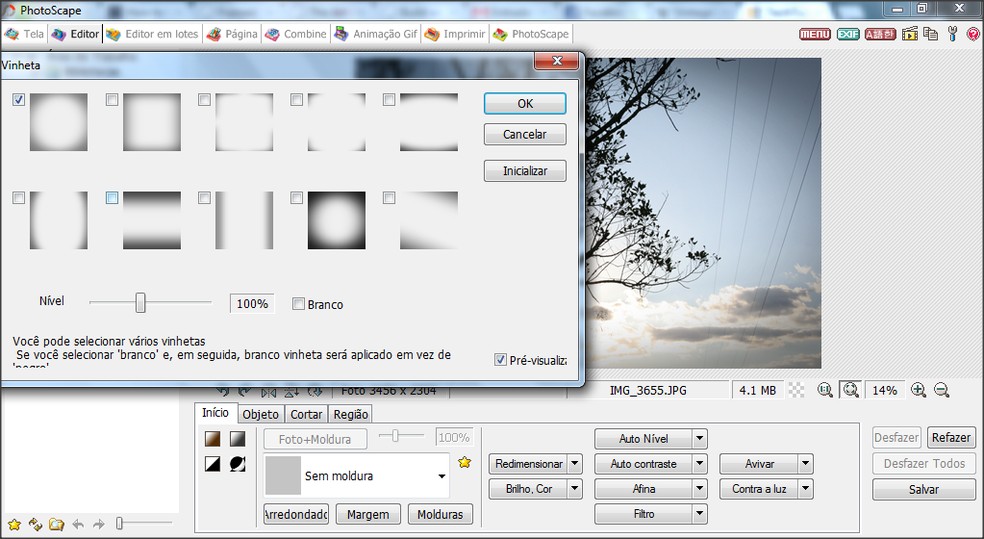The image size is (984, 539).
Task: Switch to the Cortar tab
Action: [x=306, y=414]
